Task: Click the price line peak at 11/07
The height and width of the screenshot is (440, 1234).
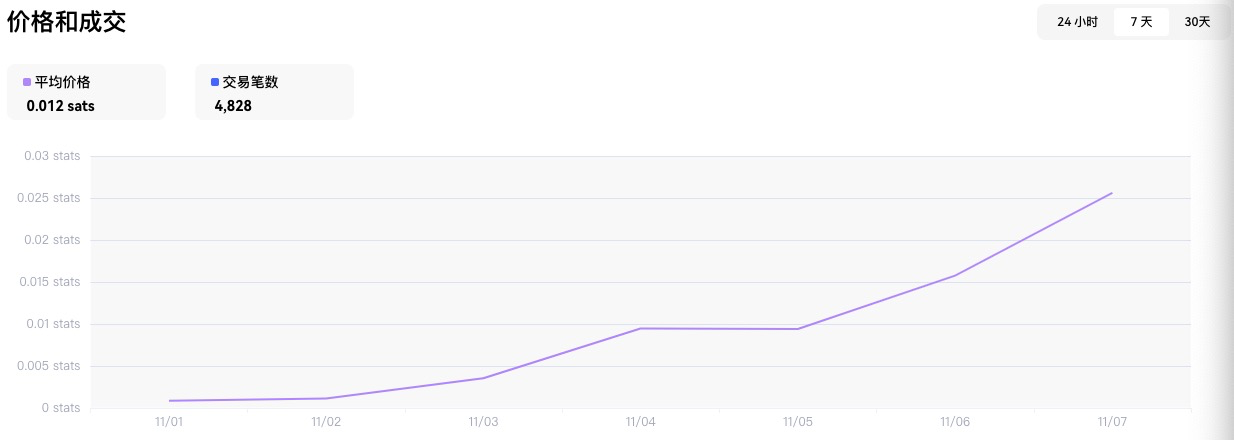Action: coord(1111,193)
